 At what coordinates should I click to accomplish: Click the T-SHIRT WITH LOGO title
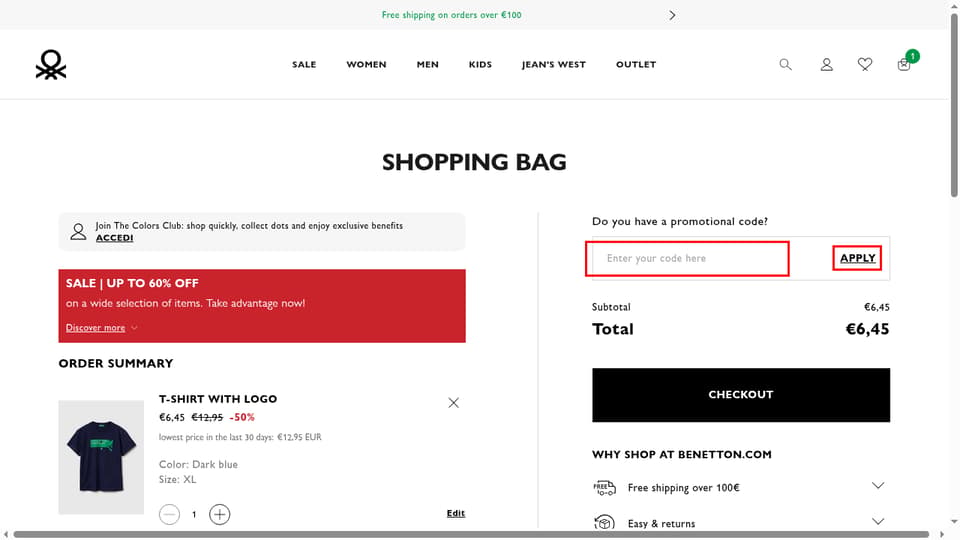[x=218, y=399]
